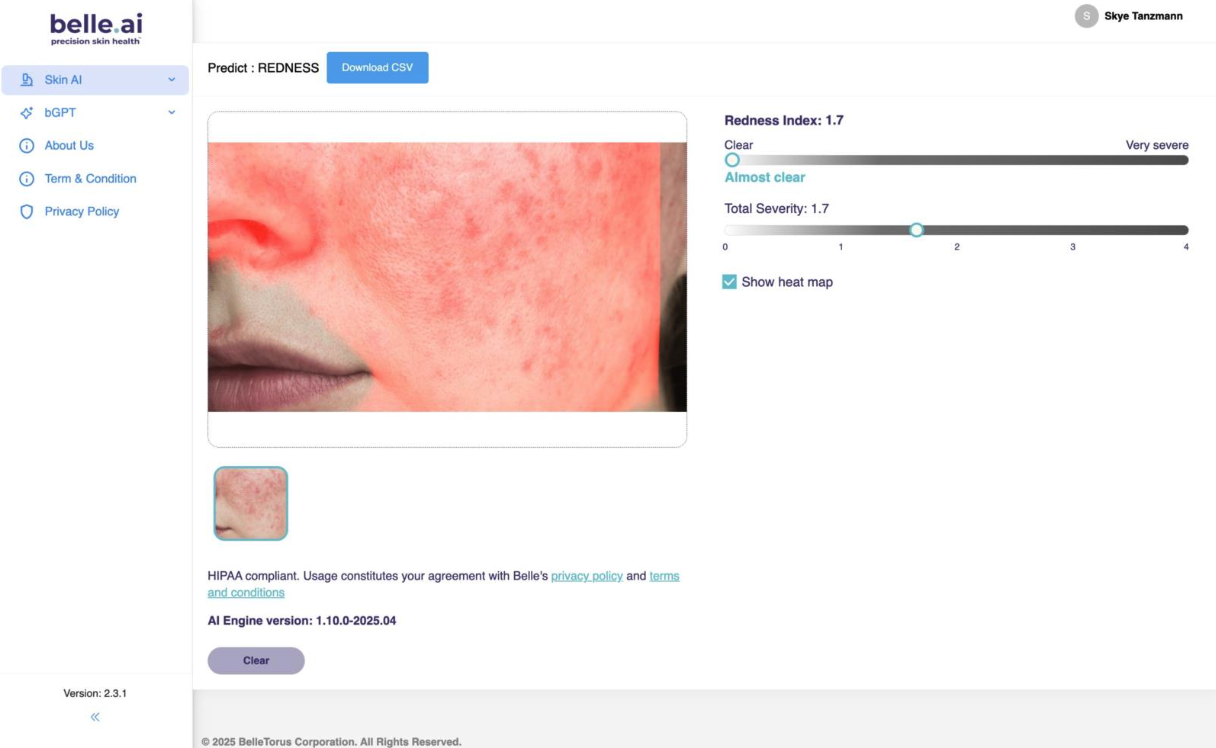Click the bGPT sparkle icon
This screenshot has height=748, width=1216.
click(x=27, y=113)
